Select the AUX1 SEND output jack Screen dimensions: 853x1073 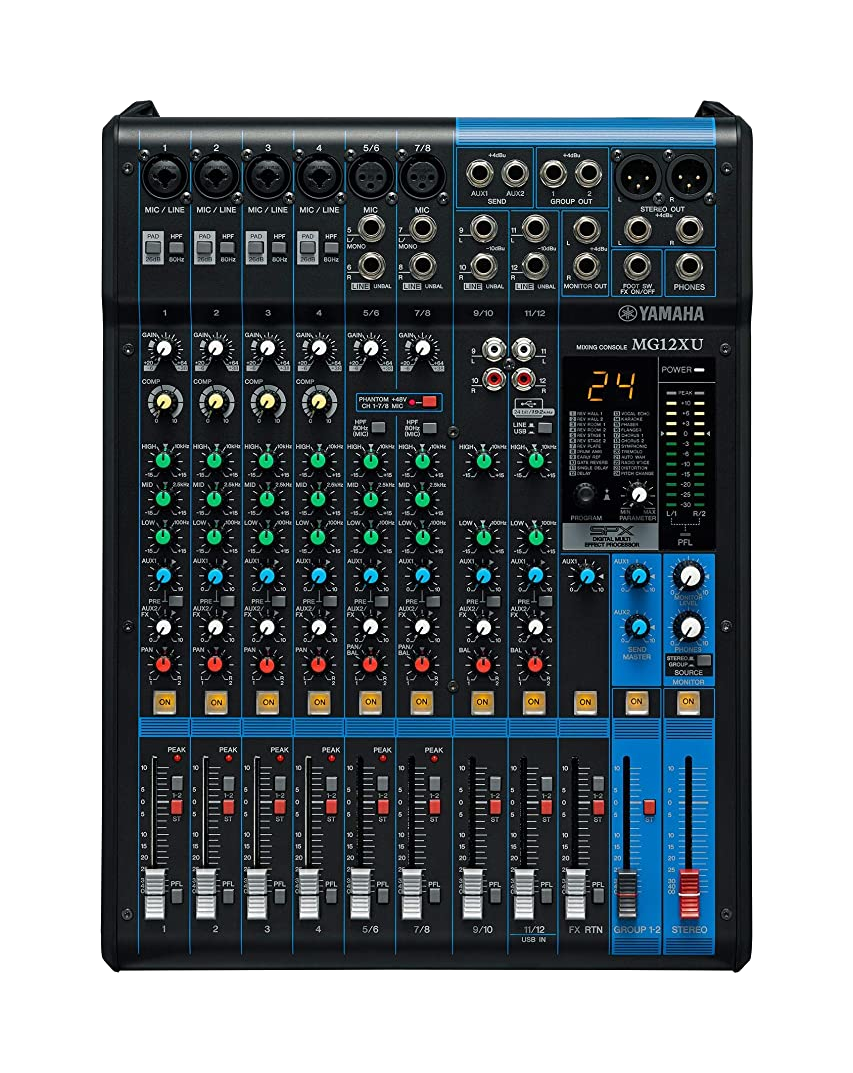click(x=480, y=173)
